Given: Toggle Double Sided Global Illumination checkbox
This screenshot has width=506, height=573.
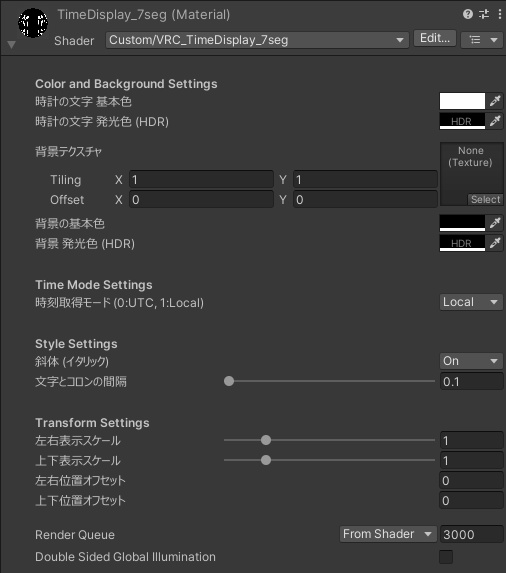Looking at the screenshot, I should click(x=446, y=557).
